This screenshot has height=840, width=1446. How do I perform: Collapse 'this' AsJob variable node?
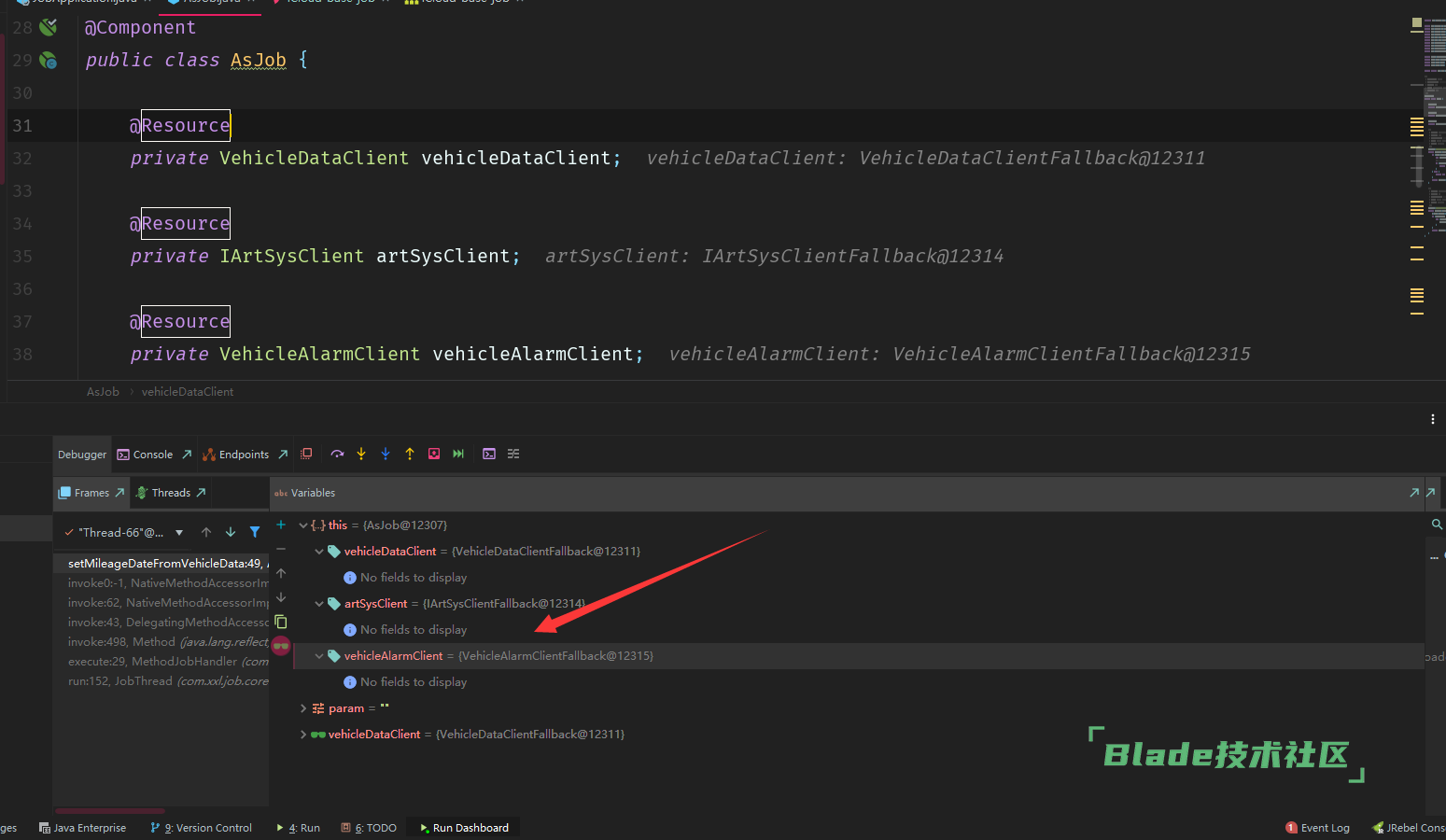[303, 525]
